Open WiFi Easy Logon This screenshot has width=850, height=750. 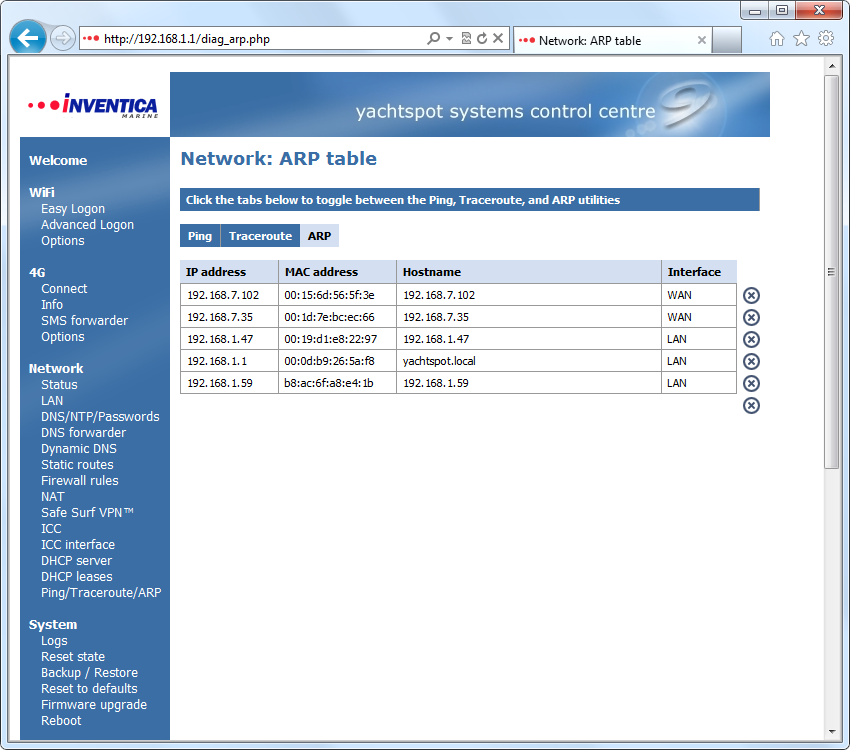73,209
